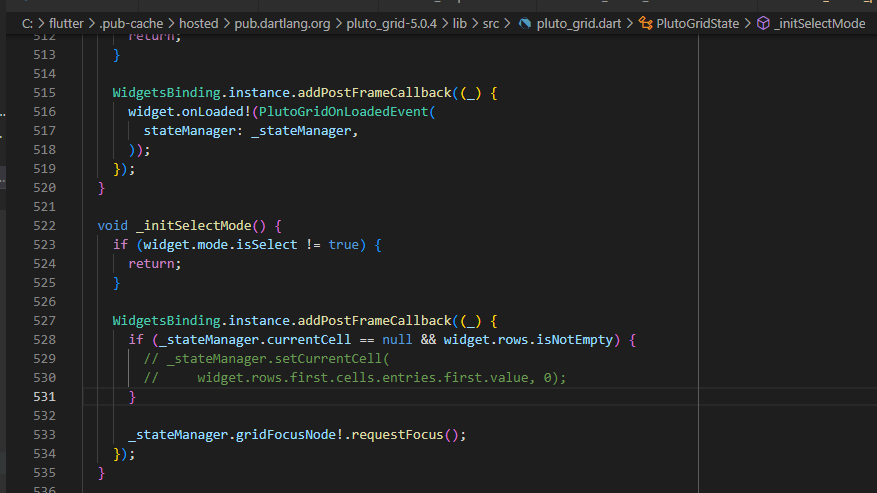Open the C: breadcrumb segment
Image resolution: width=877 pixels, height=493 pixels.
(27, 24)
